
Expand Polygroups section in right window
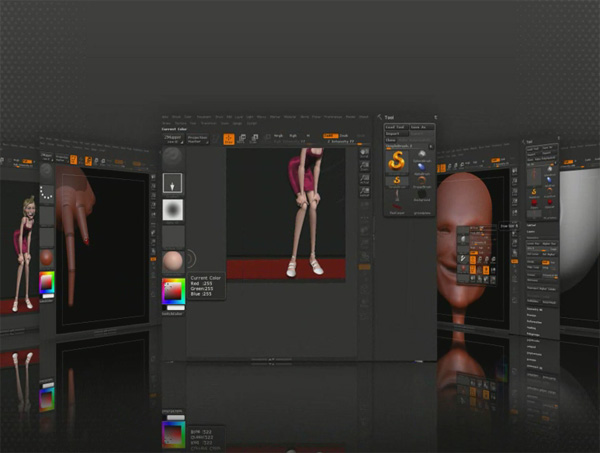533,334
